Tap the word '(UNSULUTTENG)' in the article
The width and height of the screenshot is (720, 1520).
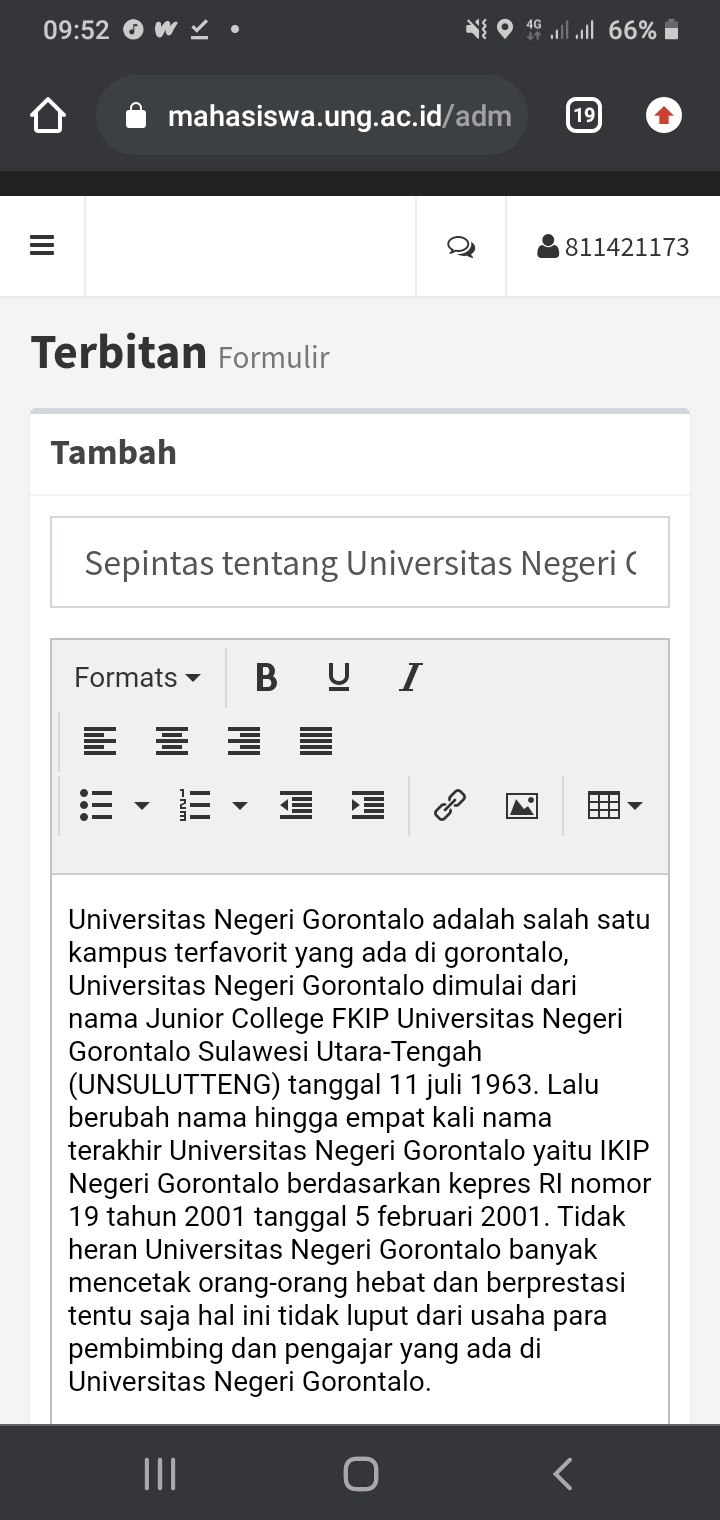[x=176, y=1084]
